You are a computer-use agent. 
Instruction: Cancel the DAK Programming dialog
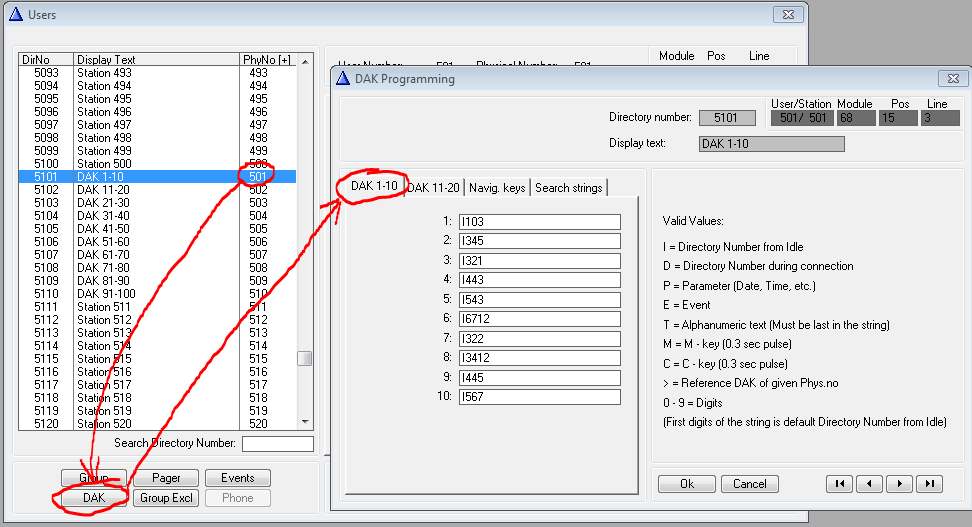[749, 484]
